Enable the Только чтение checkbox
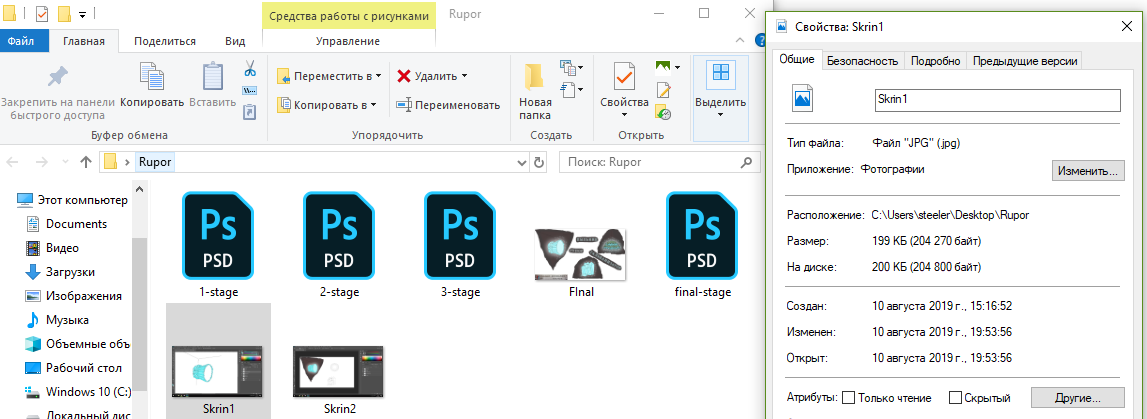1147x419 pixels. tap(849, 398)
